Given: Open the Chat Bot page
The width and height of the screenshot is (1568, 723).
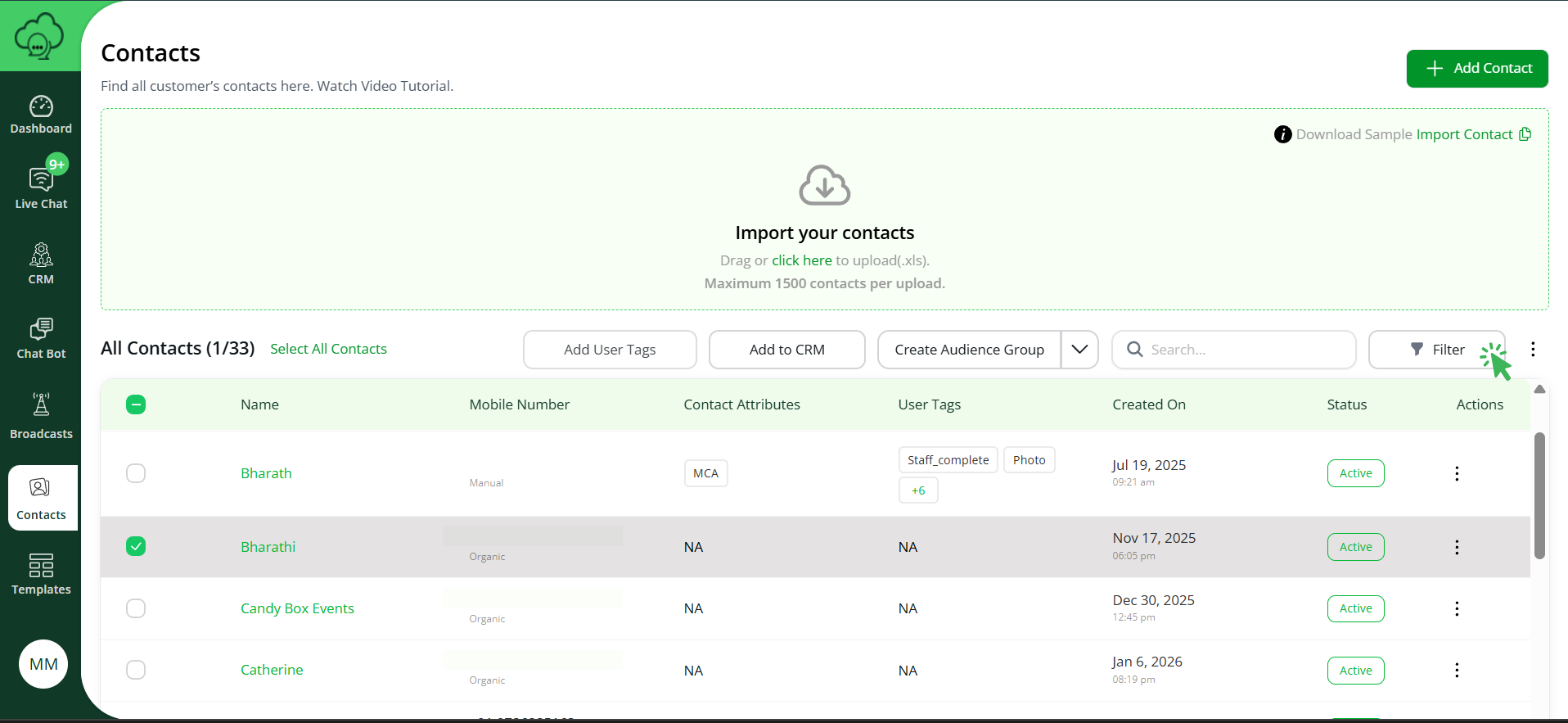Looking at the screenshot, I should point(41,339).
